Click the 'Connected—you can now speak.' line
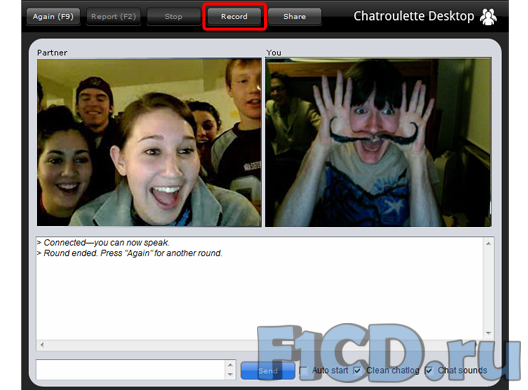 103,243
